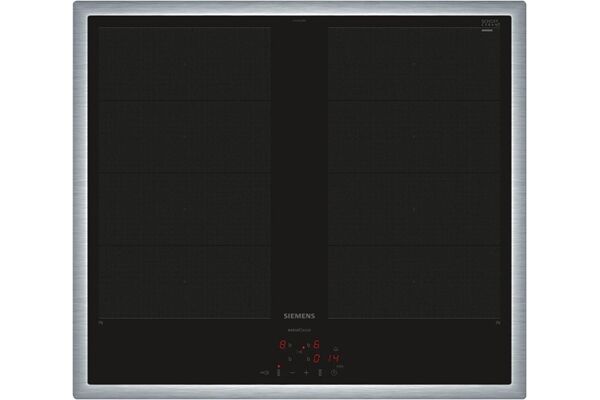Click the SIEMENS logo
Viewport: 600px width, 400px height.
(x=299, y=316)
